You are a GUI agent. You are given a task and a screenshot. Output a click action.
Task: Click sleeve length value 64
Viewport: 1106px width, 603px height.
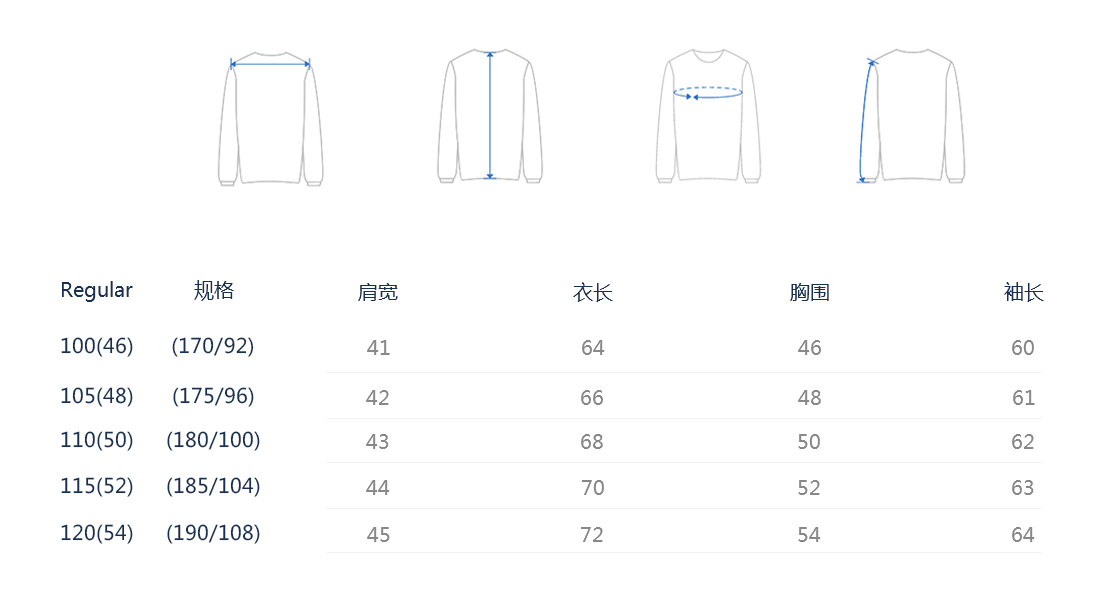pos(1022,535)
